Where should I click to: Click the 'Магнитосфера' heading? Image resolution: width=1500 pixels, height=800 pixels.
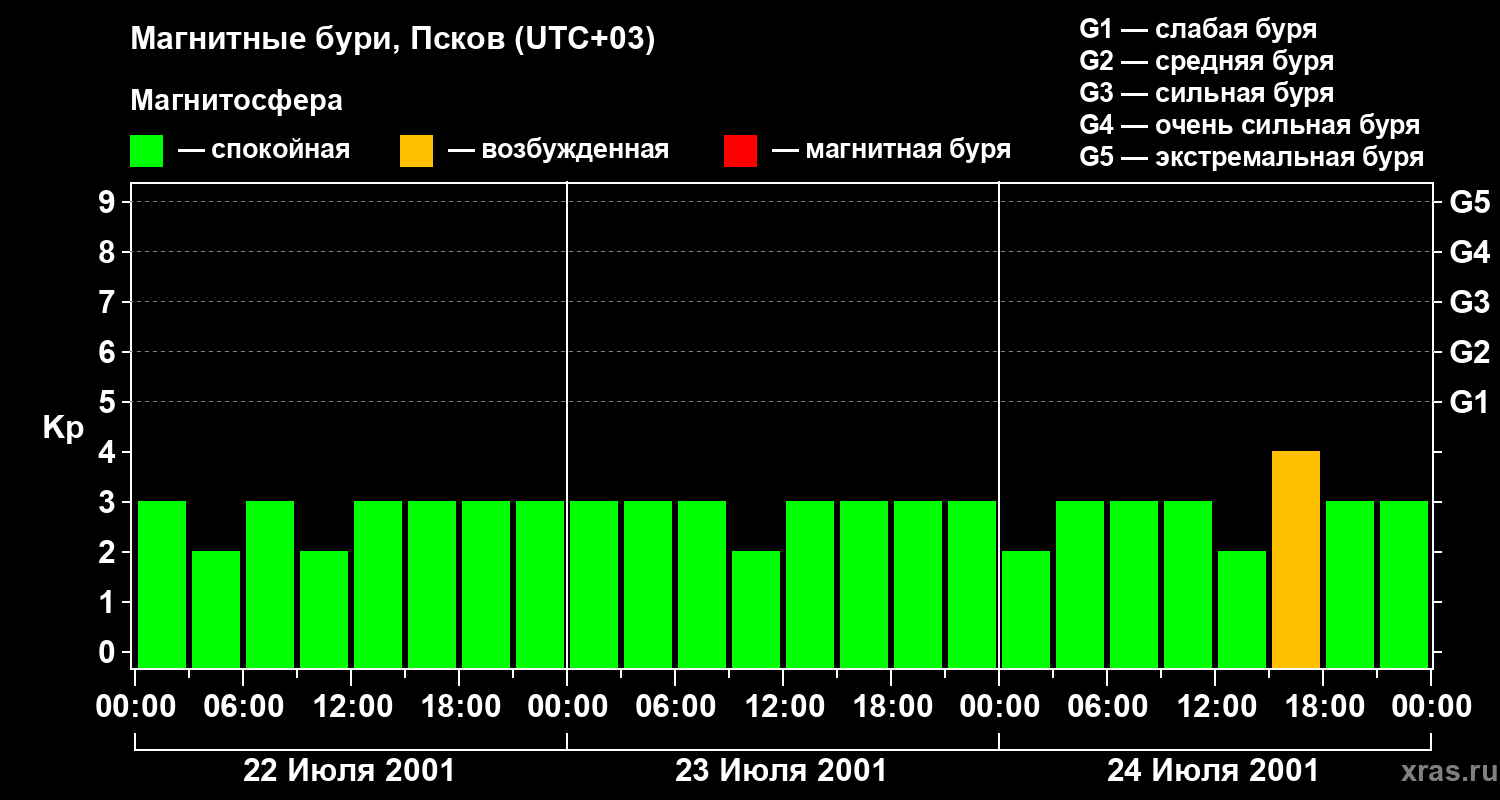coord(236,101)
